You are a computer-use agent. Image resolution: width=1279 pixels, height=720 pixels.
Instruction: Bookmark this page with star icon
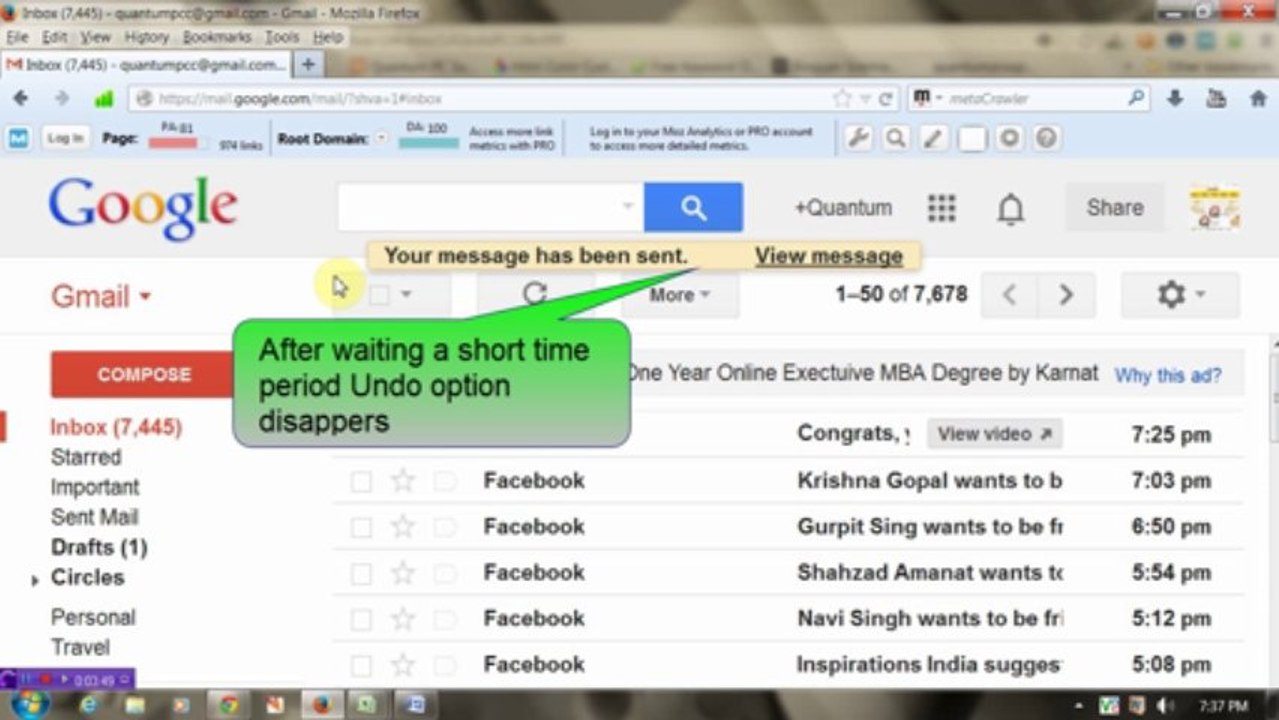[842, 98]
